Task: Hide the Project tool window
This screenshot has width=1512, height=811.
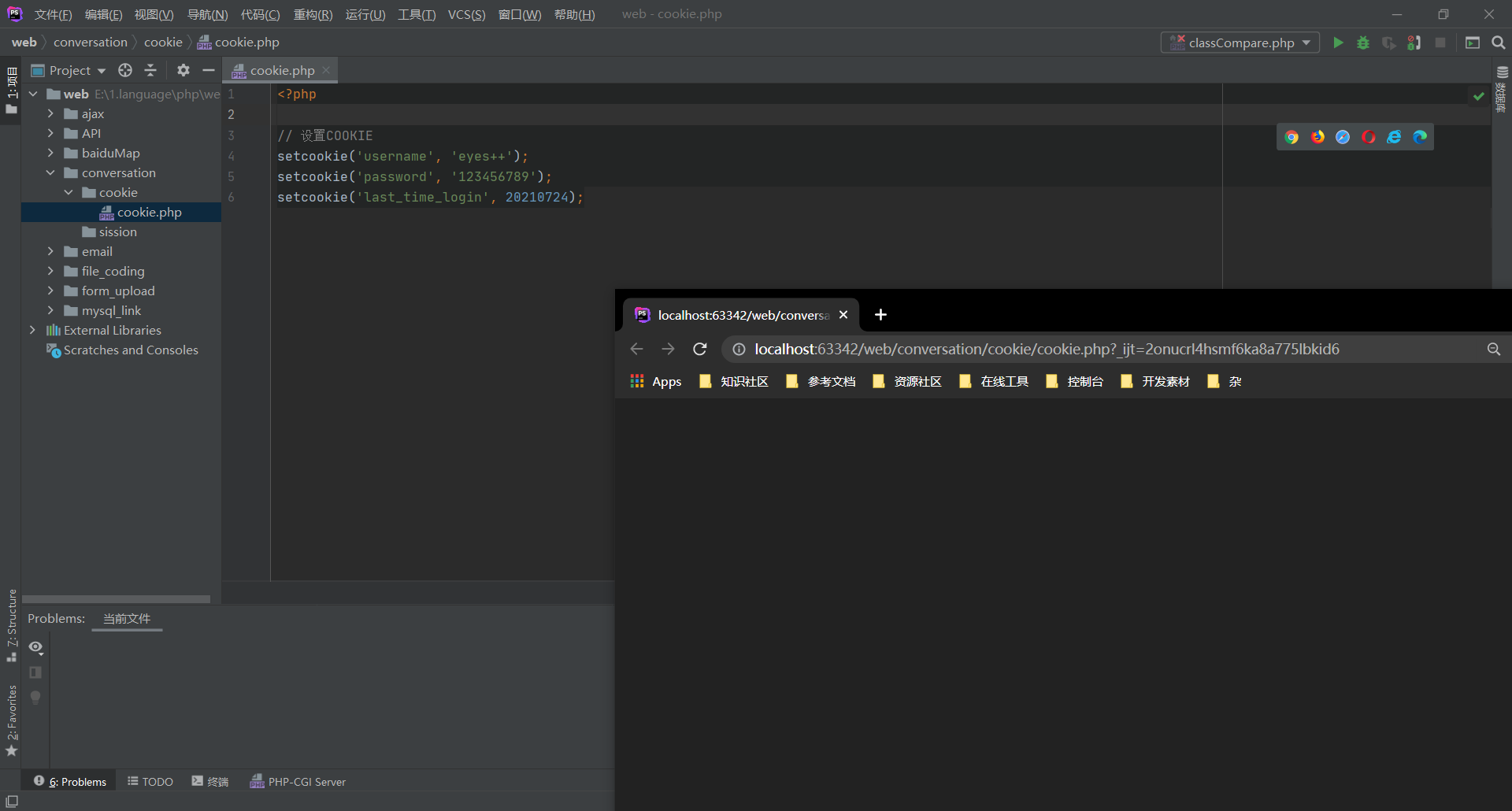Action: coord(208,70)
